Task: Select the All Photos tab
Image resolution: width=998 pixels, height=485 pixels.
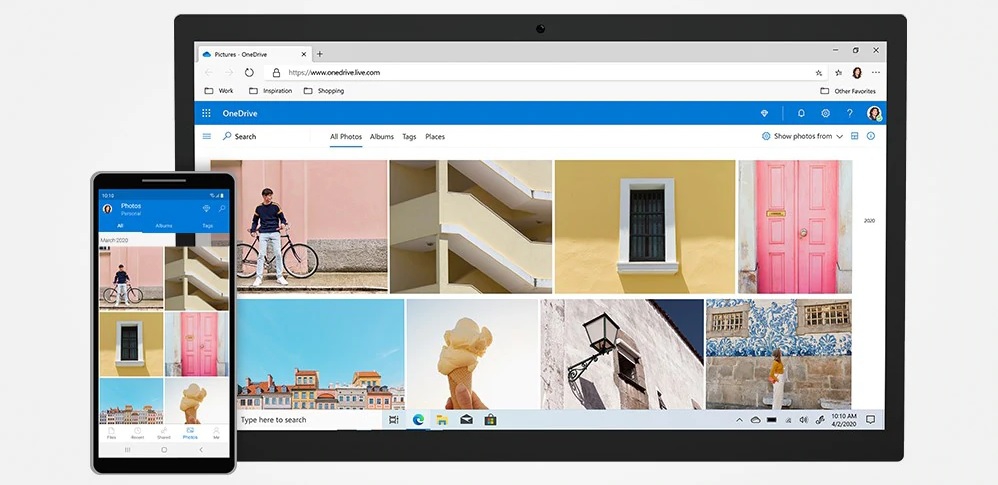Action: 346,137
